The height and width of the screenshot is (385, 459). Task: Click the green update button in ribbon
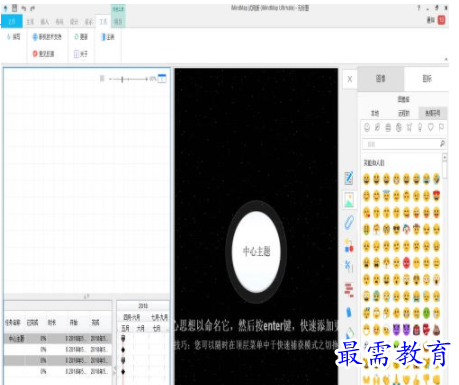[x=81, y=37]
